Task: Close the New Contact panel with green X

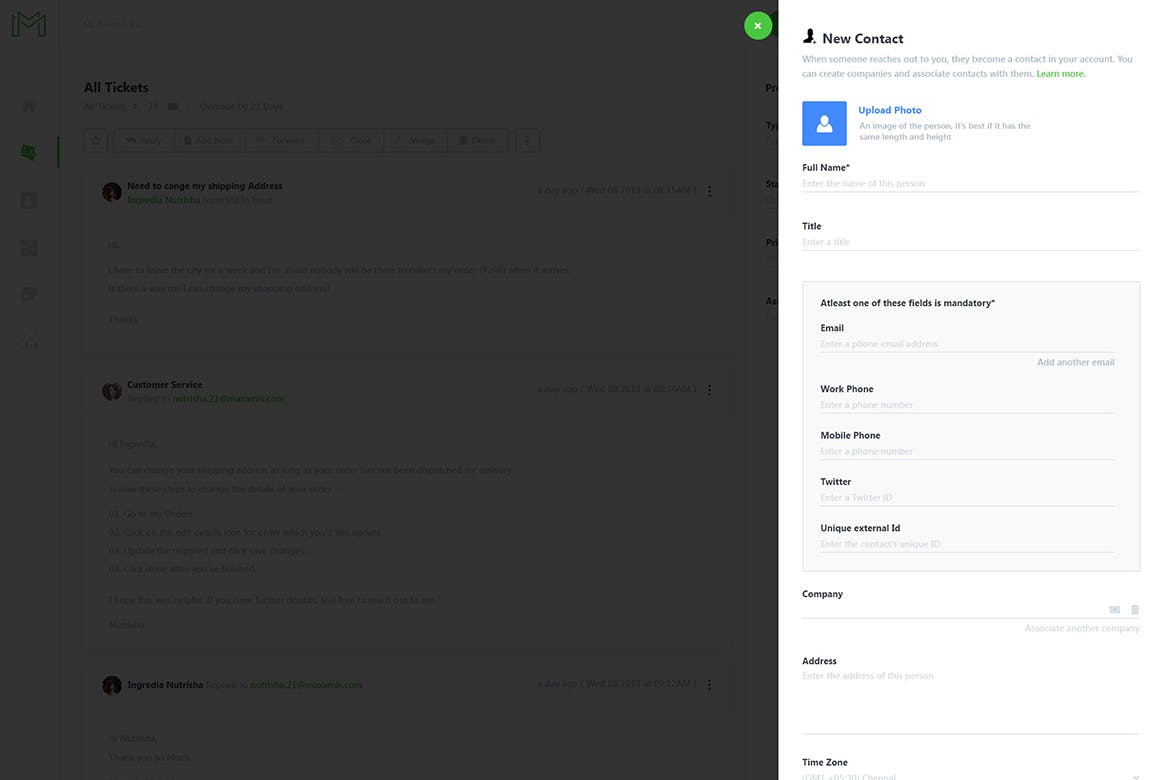Action: 758,25
